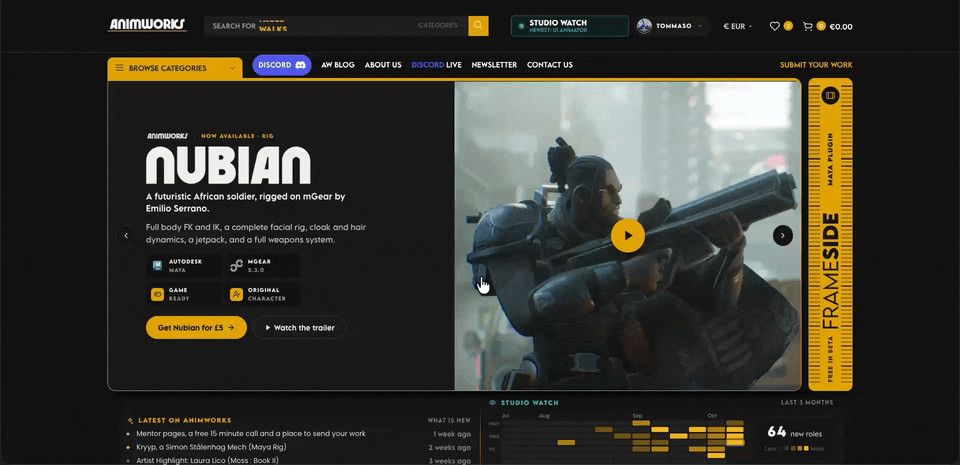Play the Nubian trailer video

pos(628,236)
